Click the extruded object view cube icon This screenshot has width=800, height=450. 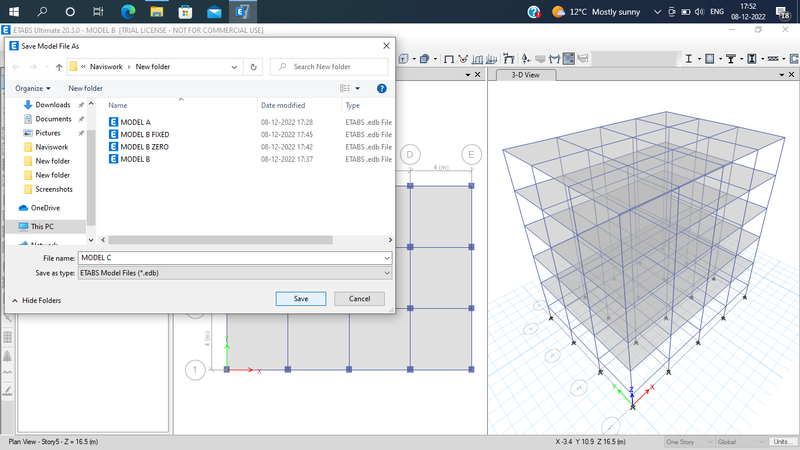424,59
